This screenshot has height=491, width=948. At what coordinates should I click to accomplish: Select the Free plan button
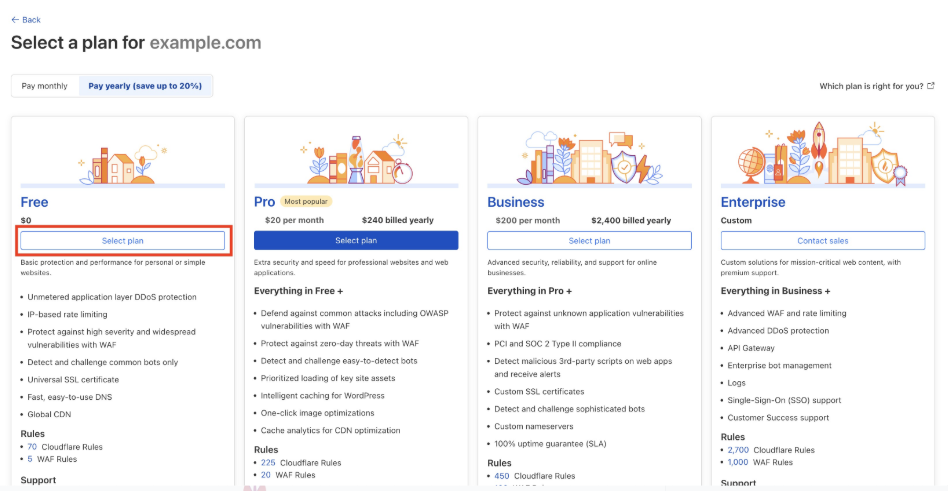click(122, 240)
